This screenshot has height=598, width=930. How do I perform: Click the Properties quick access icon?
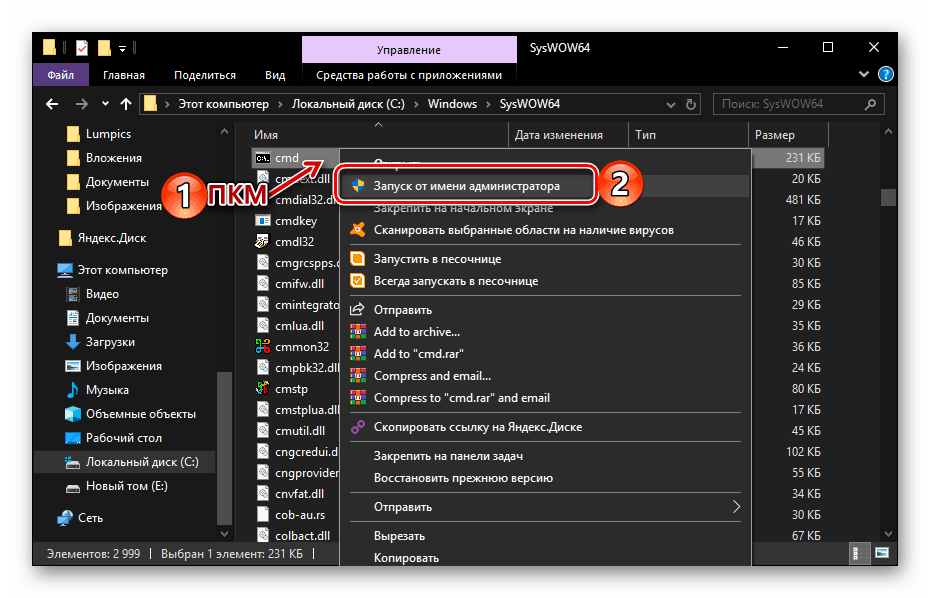(x=82, y=48)
